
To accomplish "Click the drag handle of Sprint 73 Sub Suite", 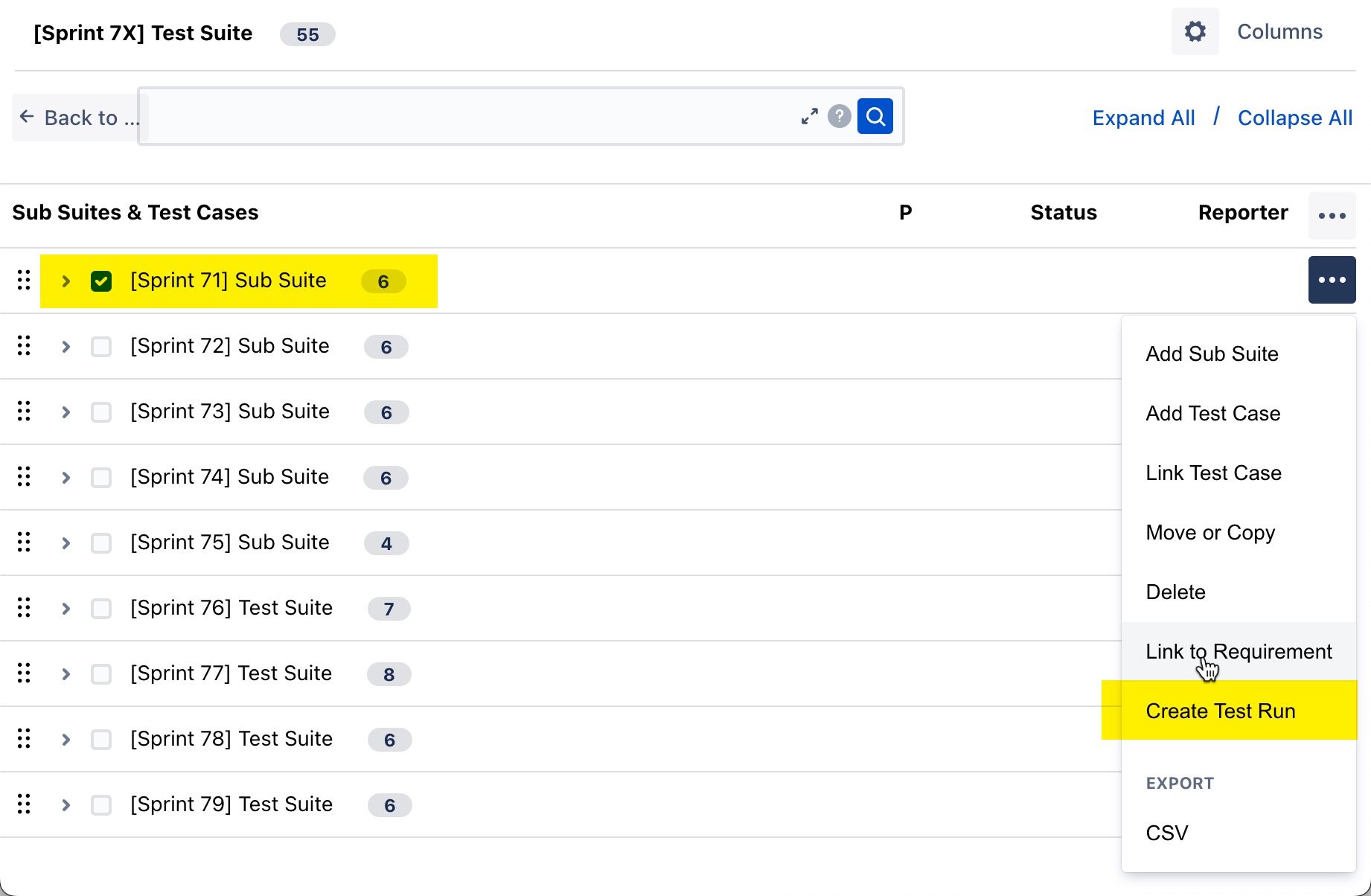I will click(x=24, y=411).
